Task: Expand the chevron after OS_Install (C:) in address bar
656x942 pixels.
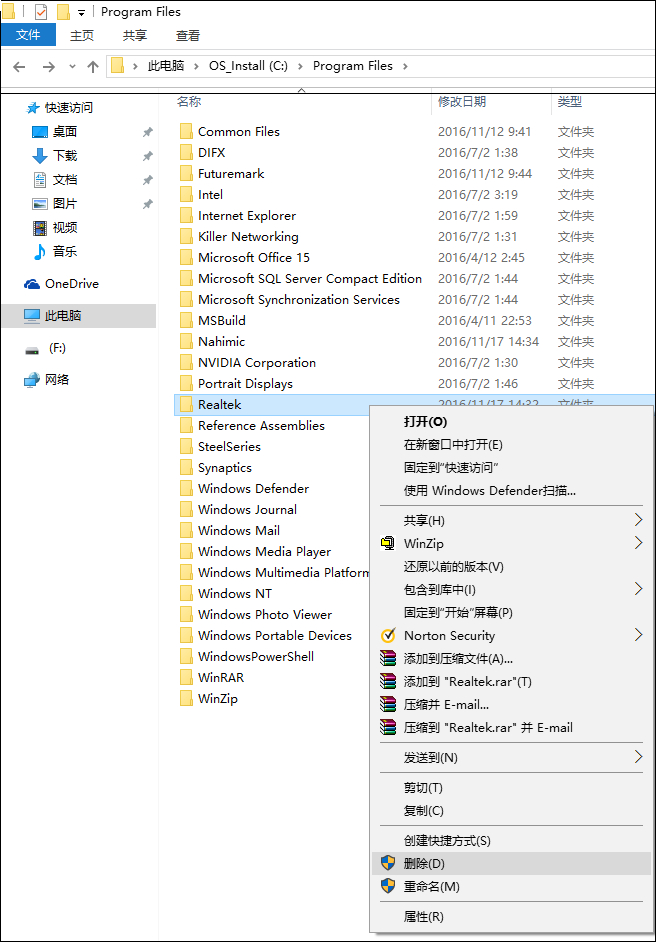Action: pos(300,66)
